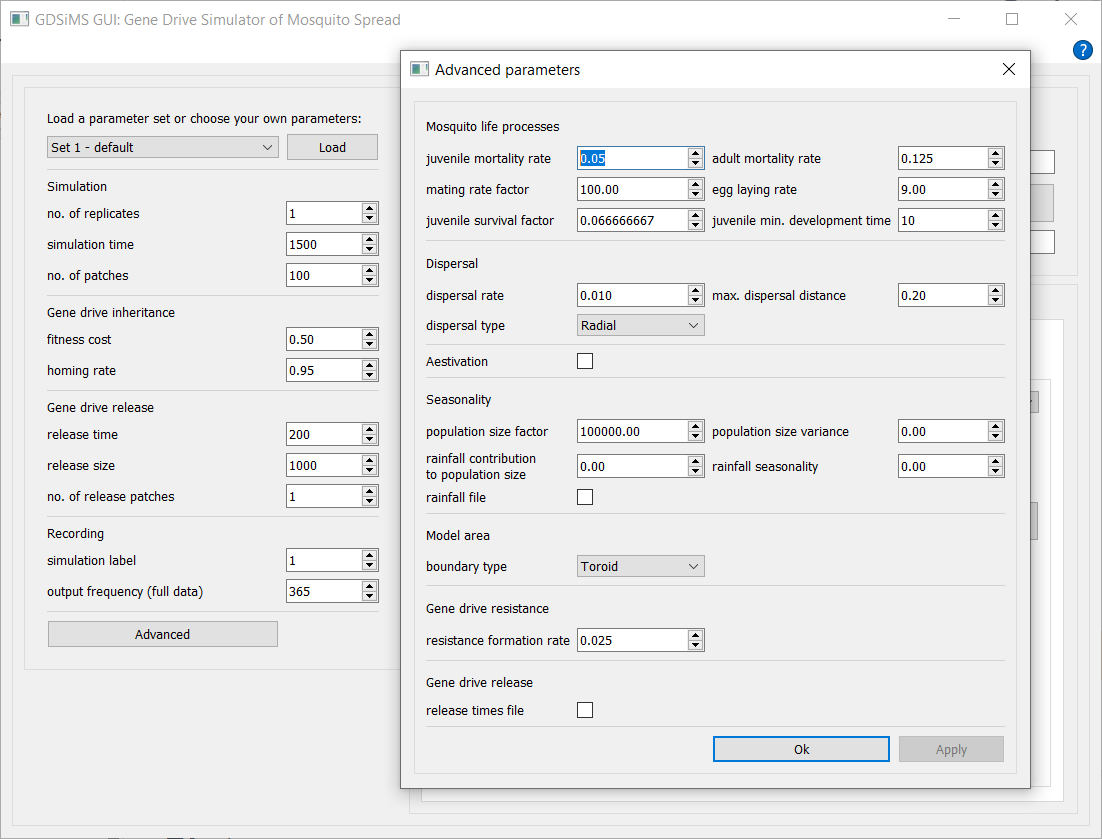Open the blue help question mark icon

tap(1082, 50)
